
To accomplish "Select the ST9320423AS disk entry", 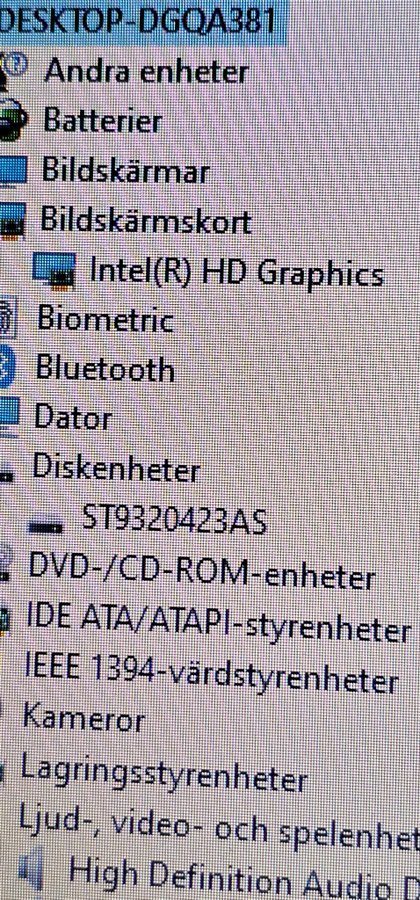I will coord(175,519).
